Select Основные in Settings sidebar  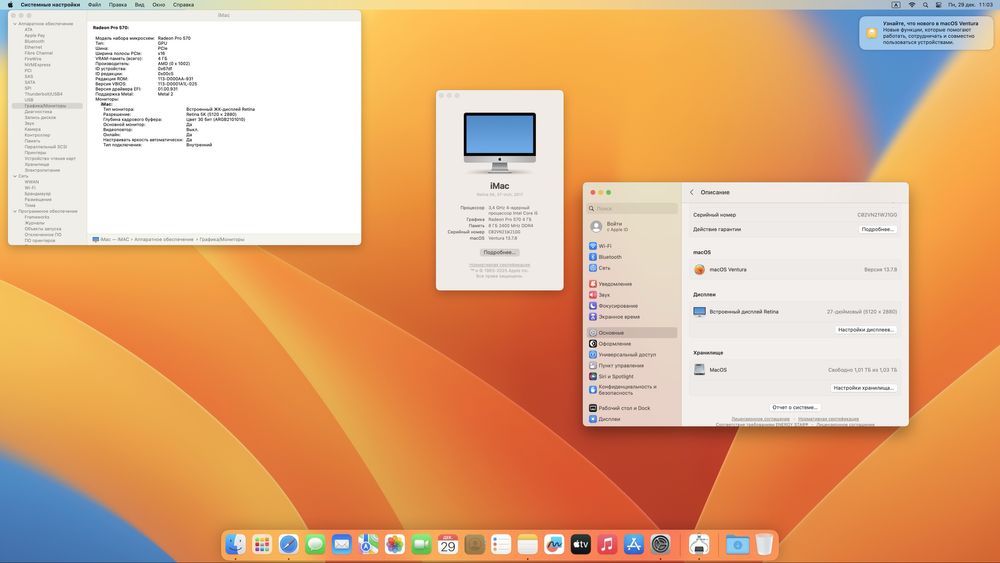(632, 333)
